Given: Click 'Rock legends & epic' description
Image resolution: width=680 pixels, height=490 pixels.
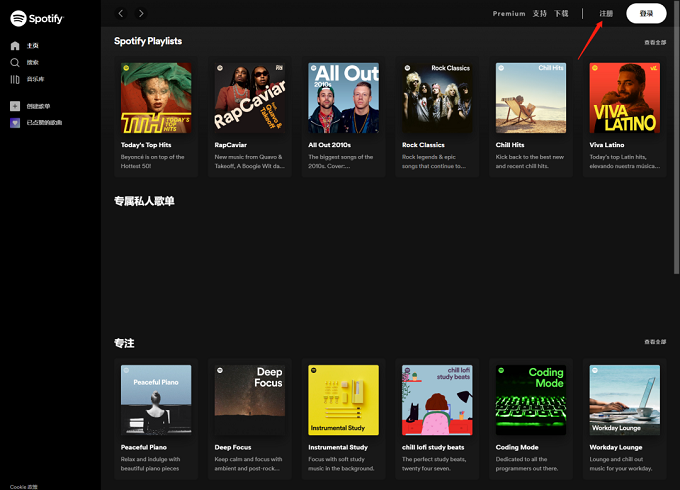Looking at the screenshot, I should pyautogui.click(x=434, y=161).
